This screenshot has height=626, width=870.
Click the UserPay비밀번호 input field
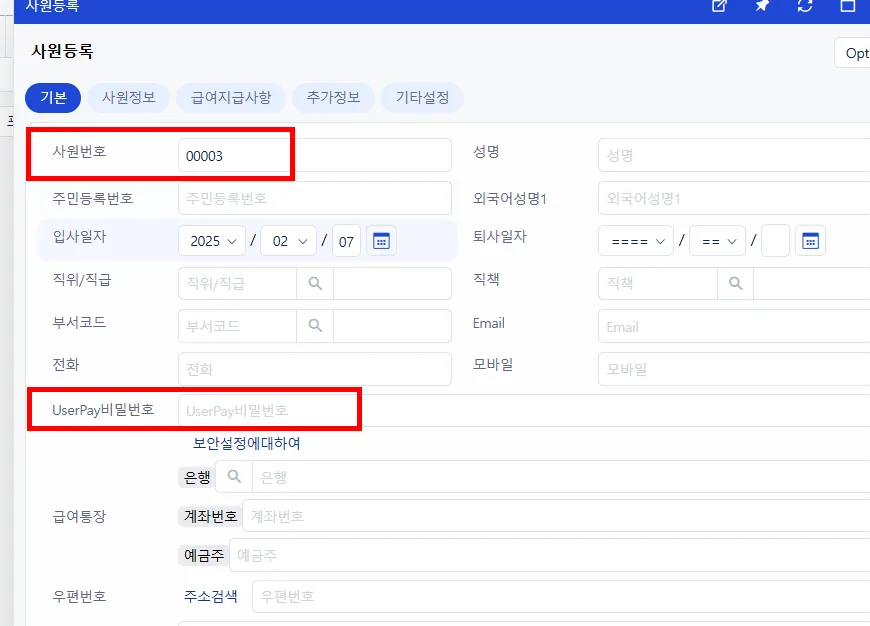point(524,411)
